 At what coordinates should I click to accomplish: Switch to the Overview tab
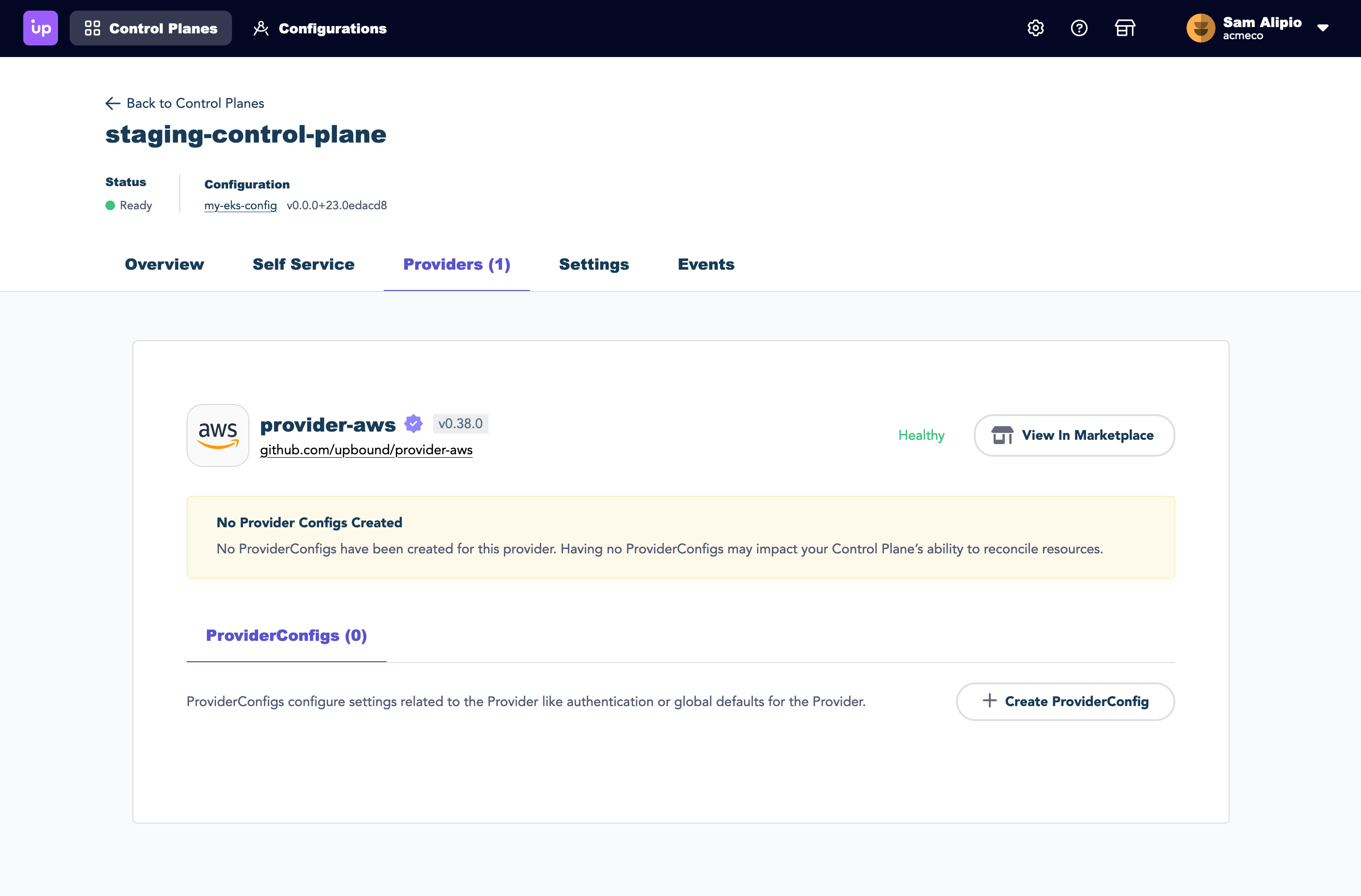(164, 264)
